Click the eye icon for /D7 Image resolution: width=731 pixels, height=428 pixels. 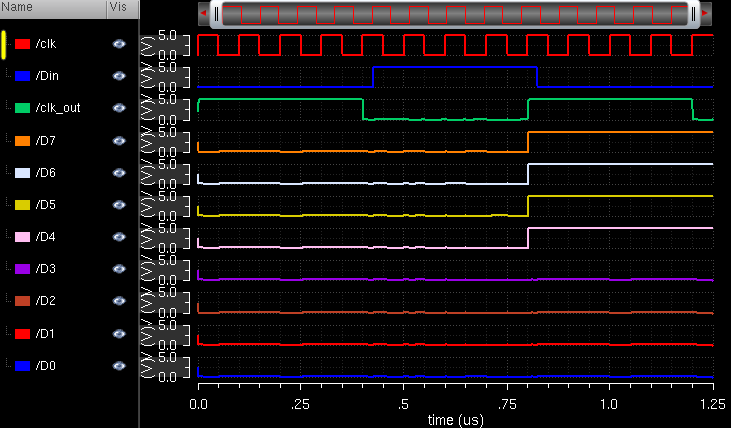[119, 141]
